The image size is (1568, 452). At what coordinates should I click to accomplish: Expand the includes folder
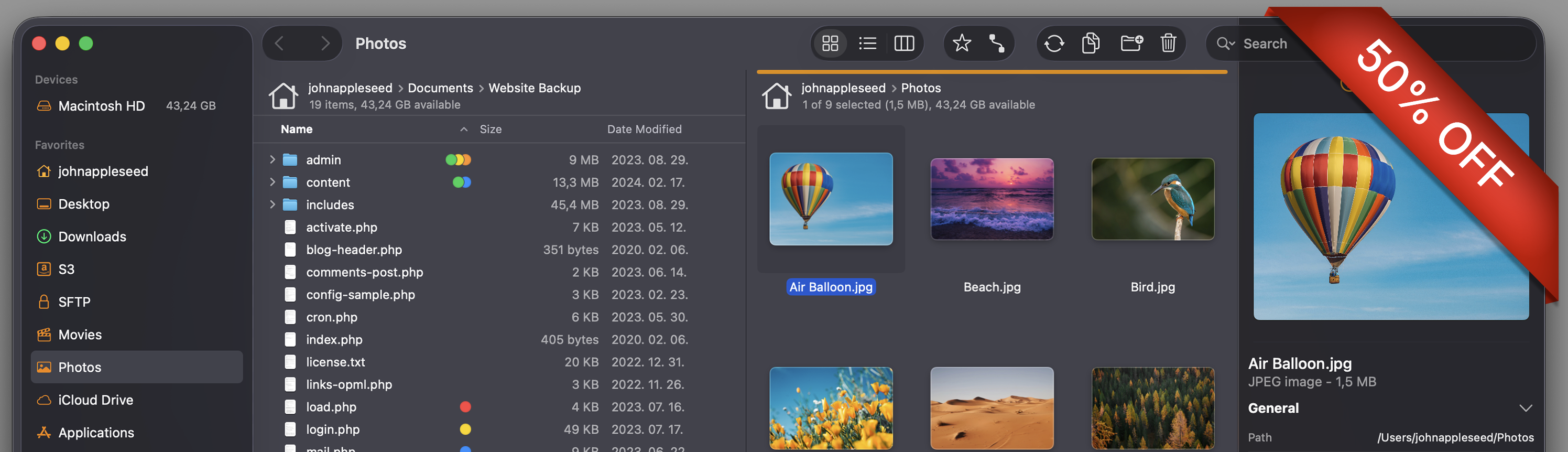tap(272, 205)
